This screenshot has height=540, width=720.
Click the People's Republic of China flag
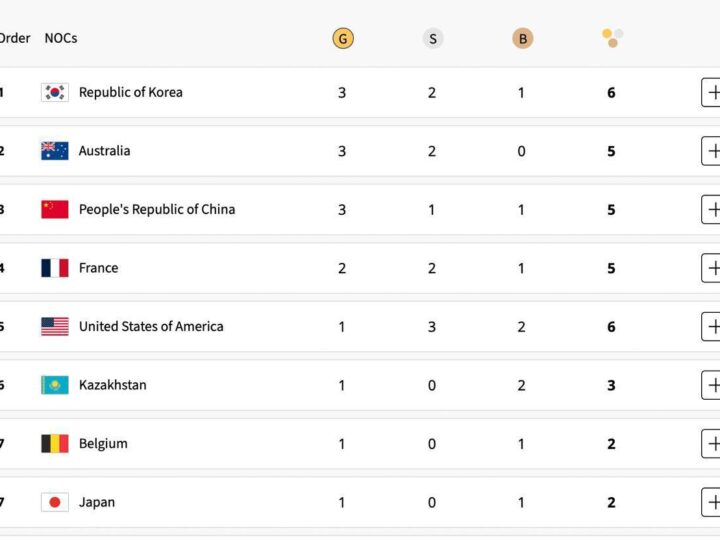click(x=55, y=210)
